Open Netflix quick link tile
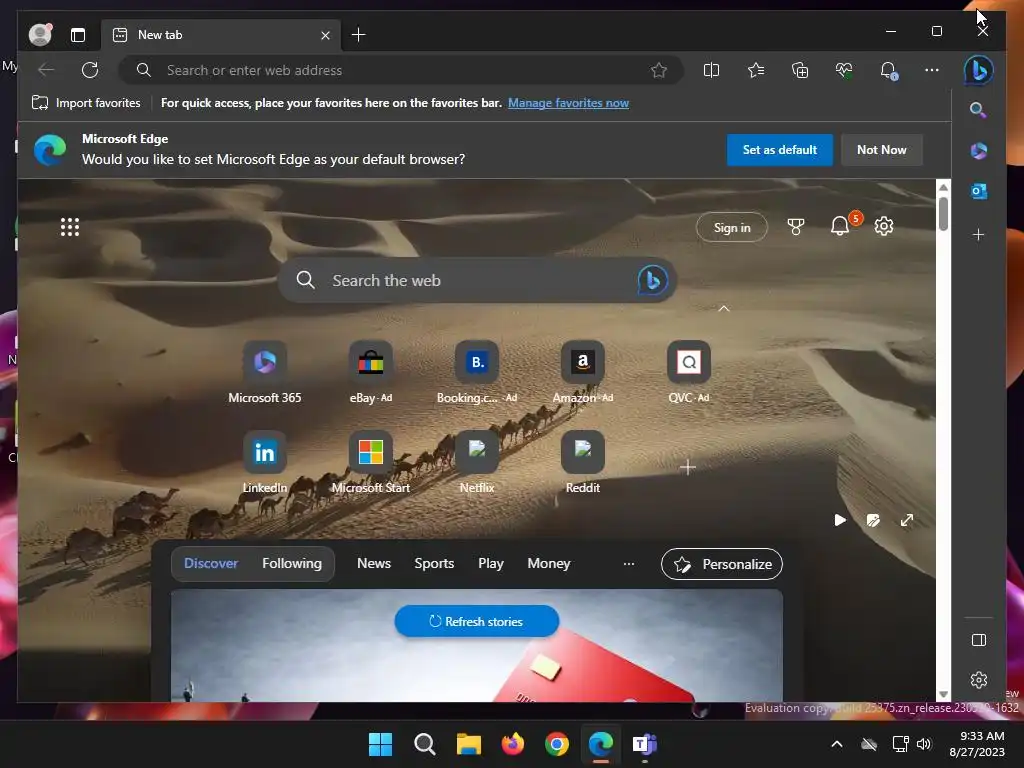Image resolution: width=1024 pixels, height=768 pixels. click(477, 462)
